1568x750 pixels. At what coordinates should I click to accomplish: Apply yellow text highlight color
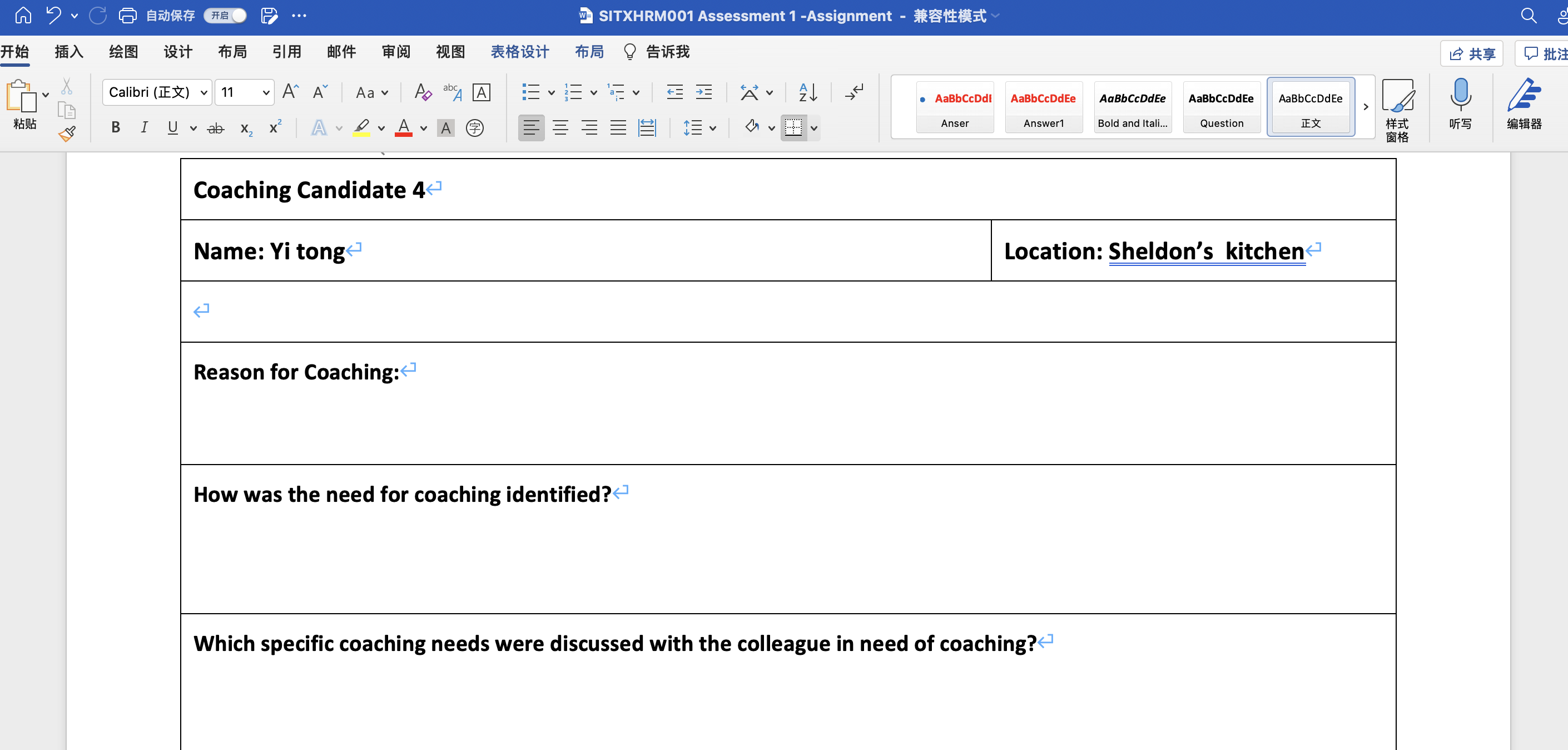[361, 127]
